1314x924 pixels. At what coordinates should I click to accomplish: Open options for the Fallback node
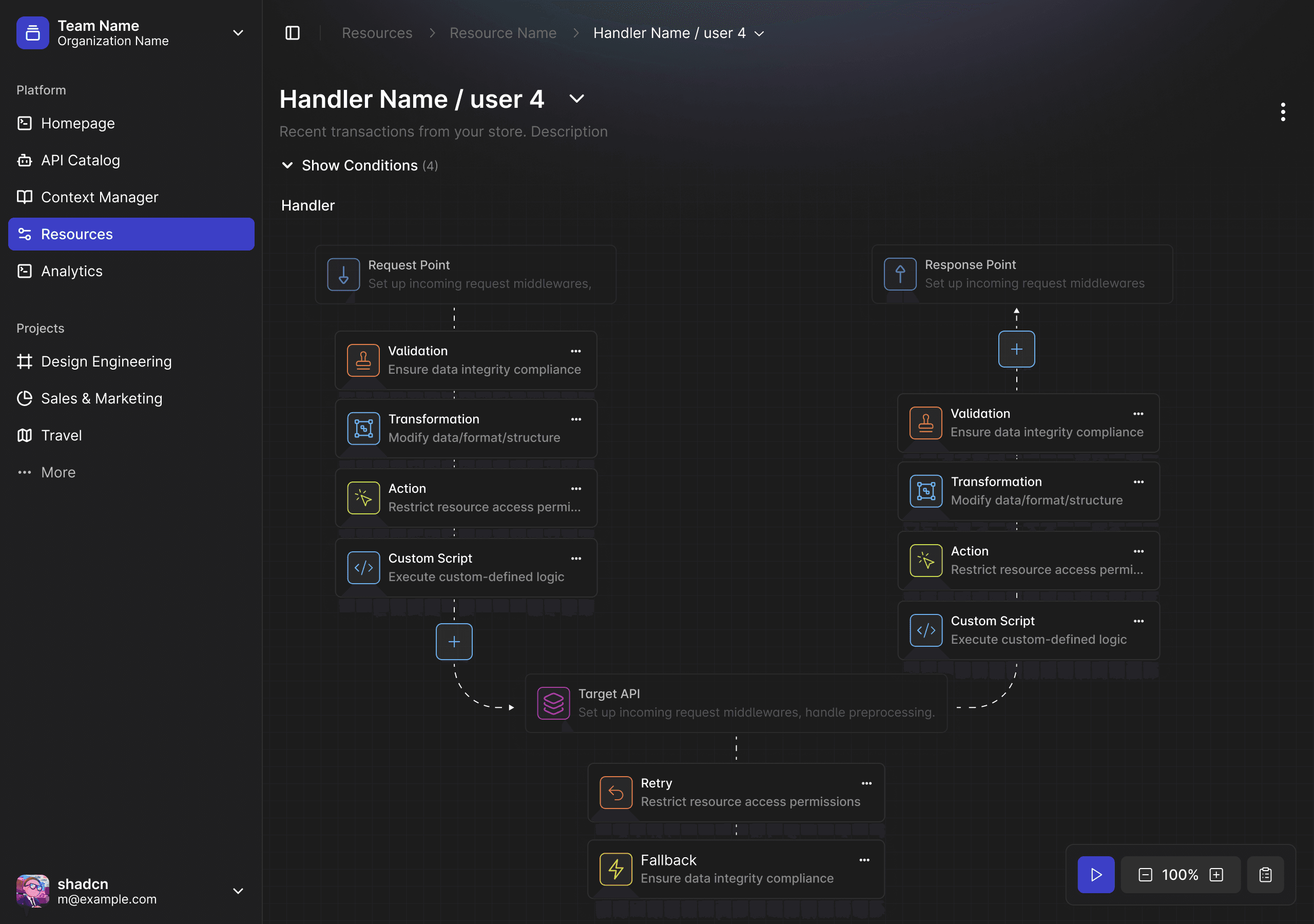tap(864, 860)
